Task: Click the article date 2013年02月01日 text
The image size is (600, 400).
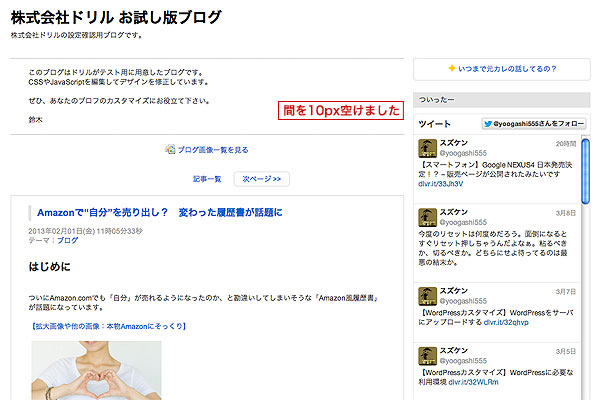Action: pyautogui.click(x=85, y=231)
